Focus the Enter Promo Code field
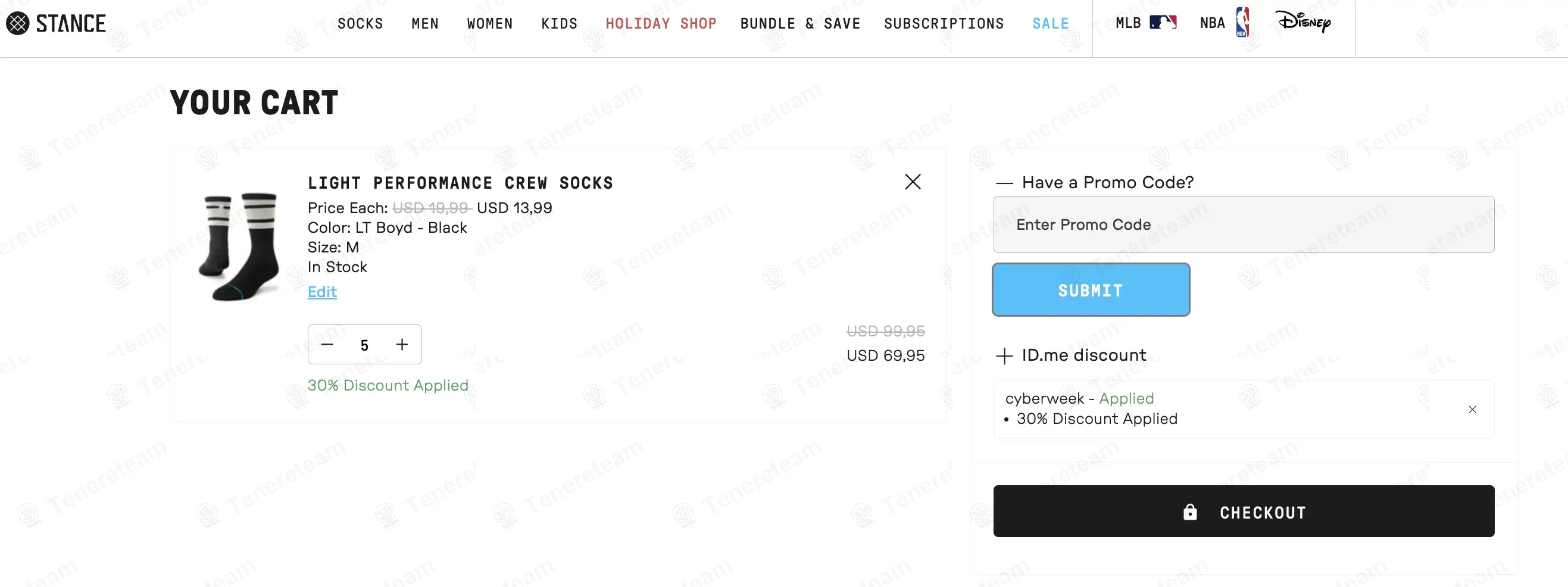The image size is (1568, 587). coord(1243,224)
